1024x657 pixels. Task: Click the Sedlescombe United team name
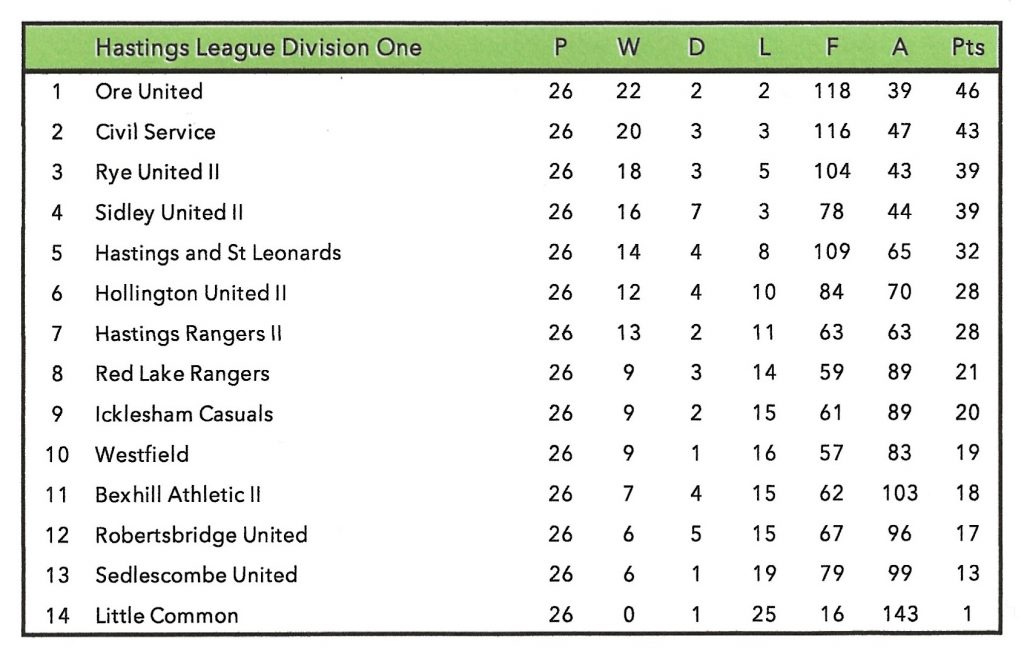(196, 575)
